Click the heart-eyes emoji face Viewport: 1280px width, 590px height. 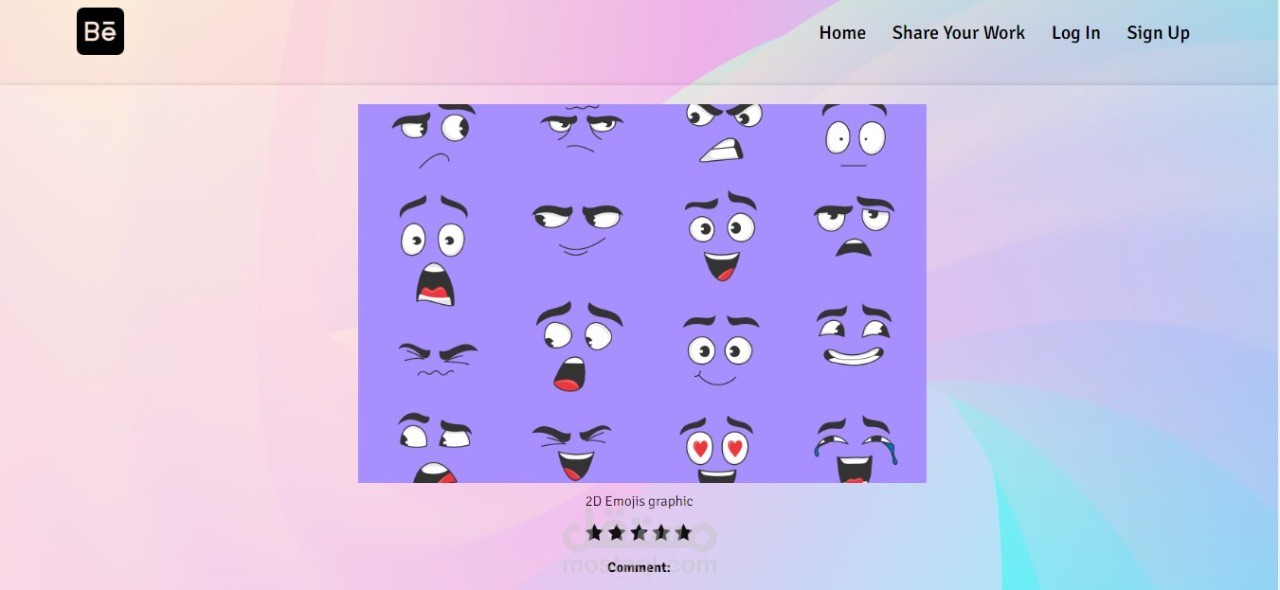(x=717, y=449)
